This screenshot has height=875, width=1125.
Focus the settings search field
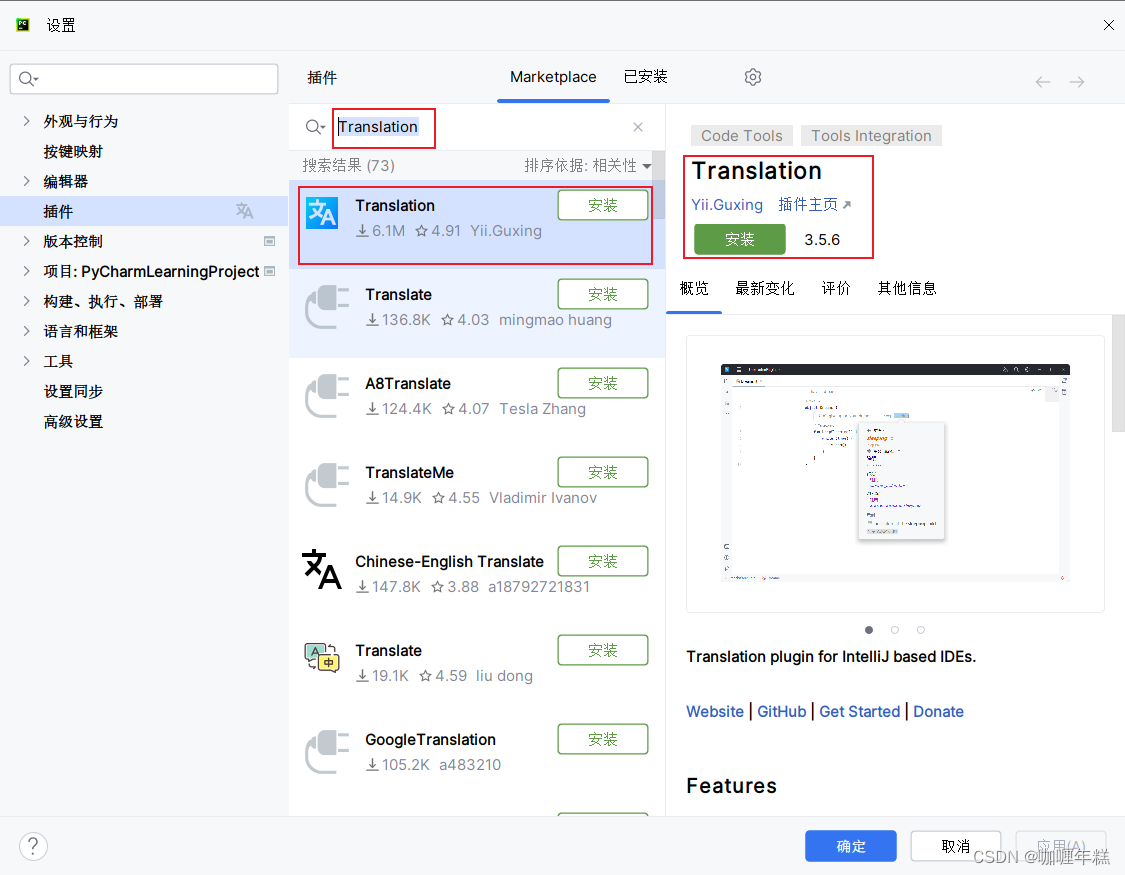click(144, 79)
